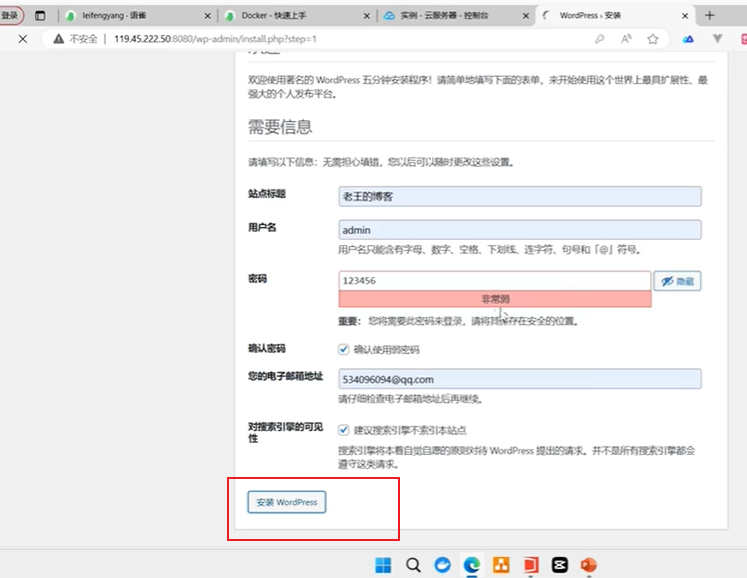Toggle the hide password button
This screenshot has height=578, width=747.
click(x=677, y=281)
